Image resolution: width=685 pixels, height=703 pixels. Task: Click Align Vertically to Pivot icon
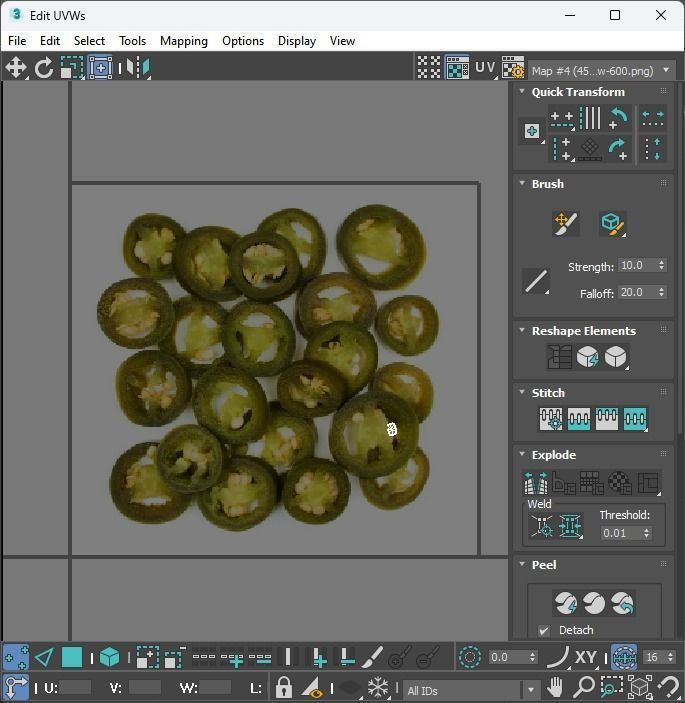point(562,149)
